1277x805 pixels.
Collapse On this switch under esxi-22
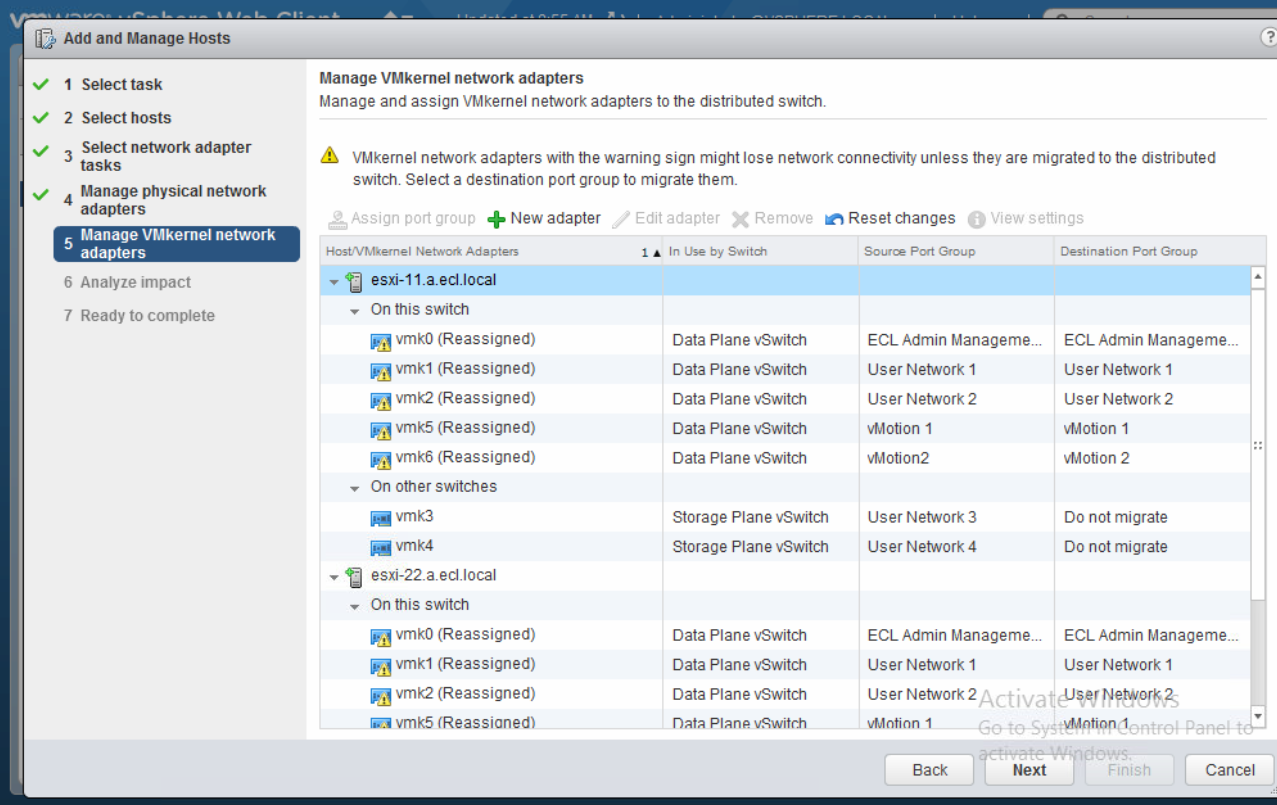[x=355, y=606]
